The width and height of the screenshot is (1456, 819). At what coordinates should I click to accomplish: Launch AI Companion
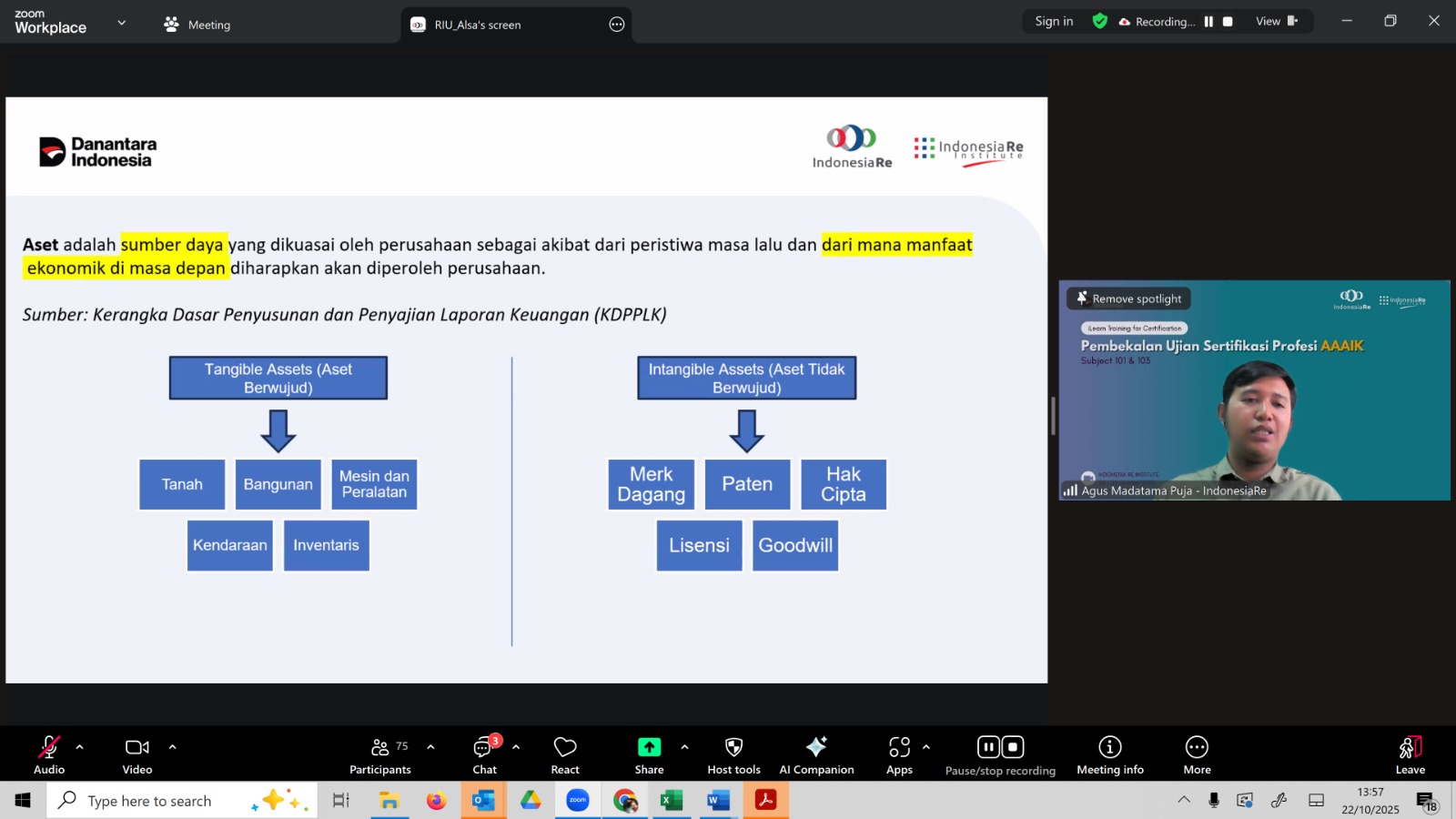pyautogui.click(x=816, y=755)
